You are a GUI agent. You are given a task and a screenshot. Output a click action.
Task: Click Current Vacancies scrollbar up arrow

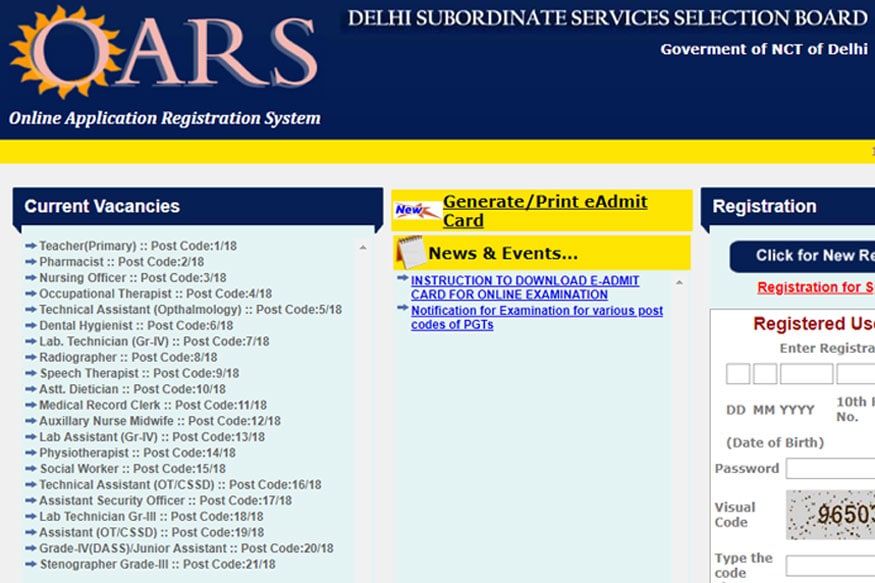(363, 247)
